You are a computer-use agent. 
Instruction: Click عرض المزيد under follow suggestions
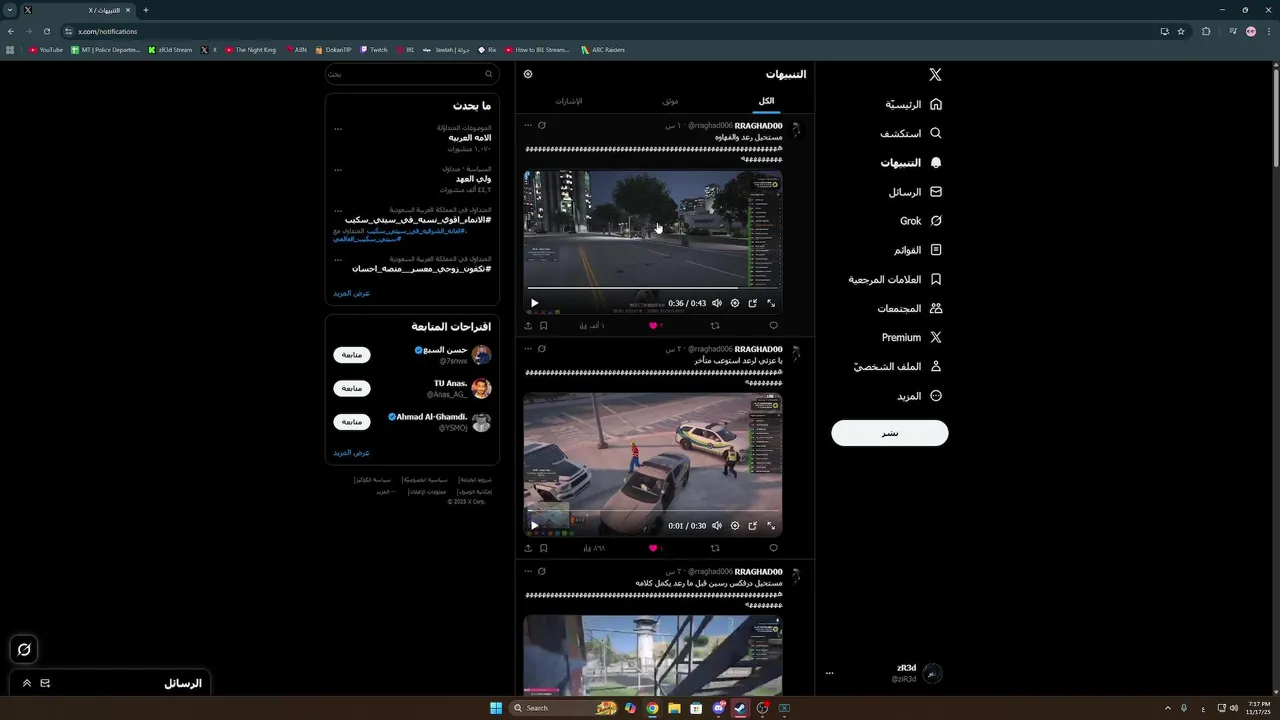click(352, 452)
